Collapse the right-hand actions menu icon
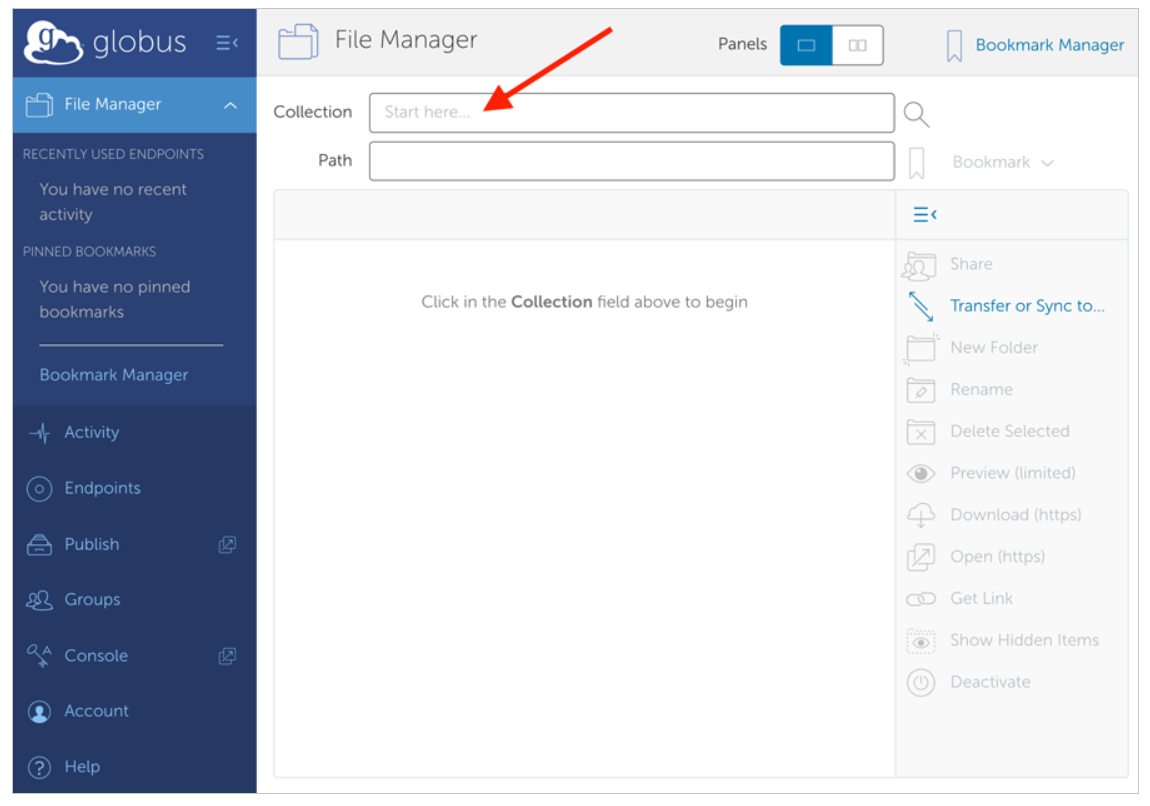 [925, 214]
